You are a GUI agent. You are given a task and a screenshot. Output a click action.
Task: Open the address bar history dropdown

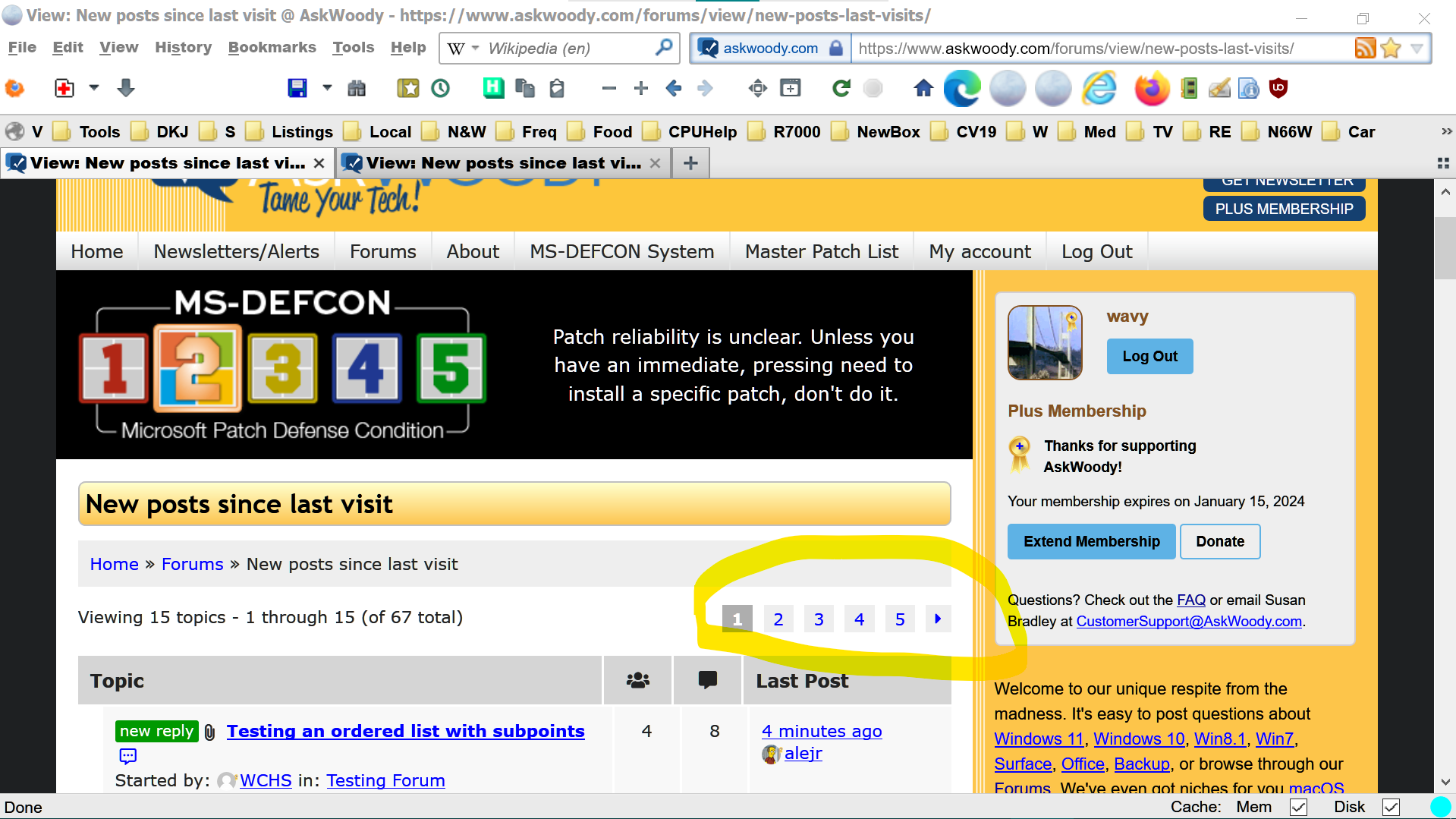[x=1417, y=49]
